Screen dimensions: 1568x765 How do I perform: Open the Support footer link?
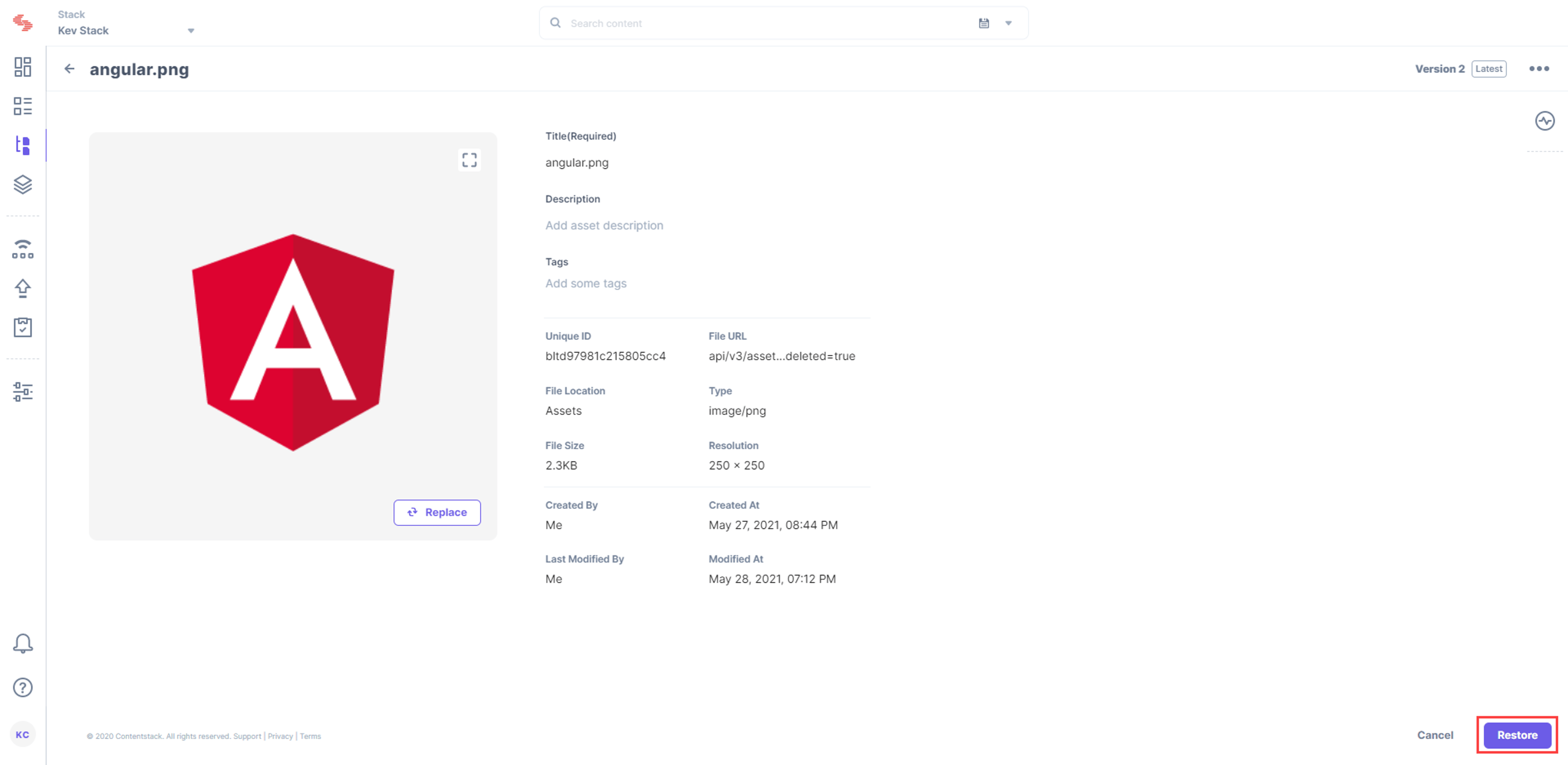pos(247,736)
